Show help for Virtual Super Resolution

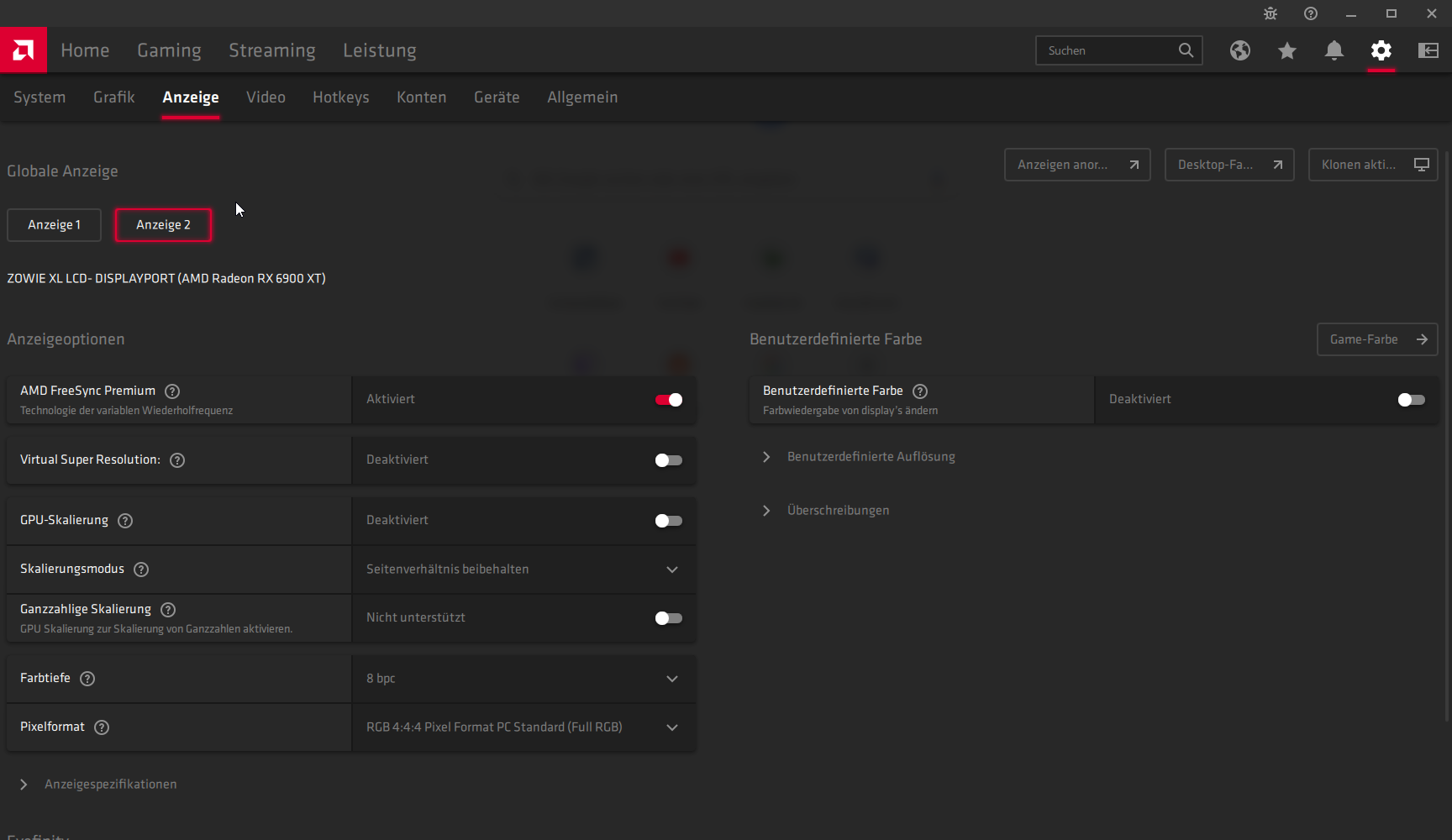point(177,460)
